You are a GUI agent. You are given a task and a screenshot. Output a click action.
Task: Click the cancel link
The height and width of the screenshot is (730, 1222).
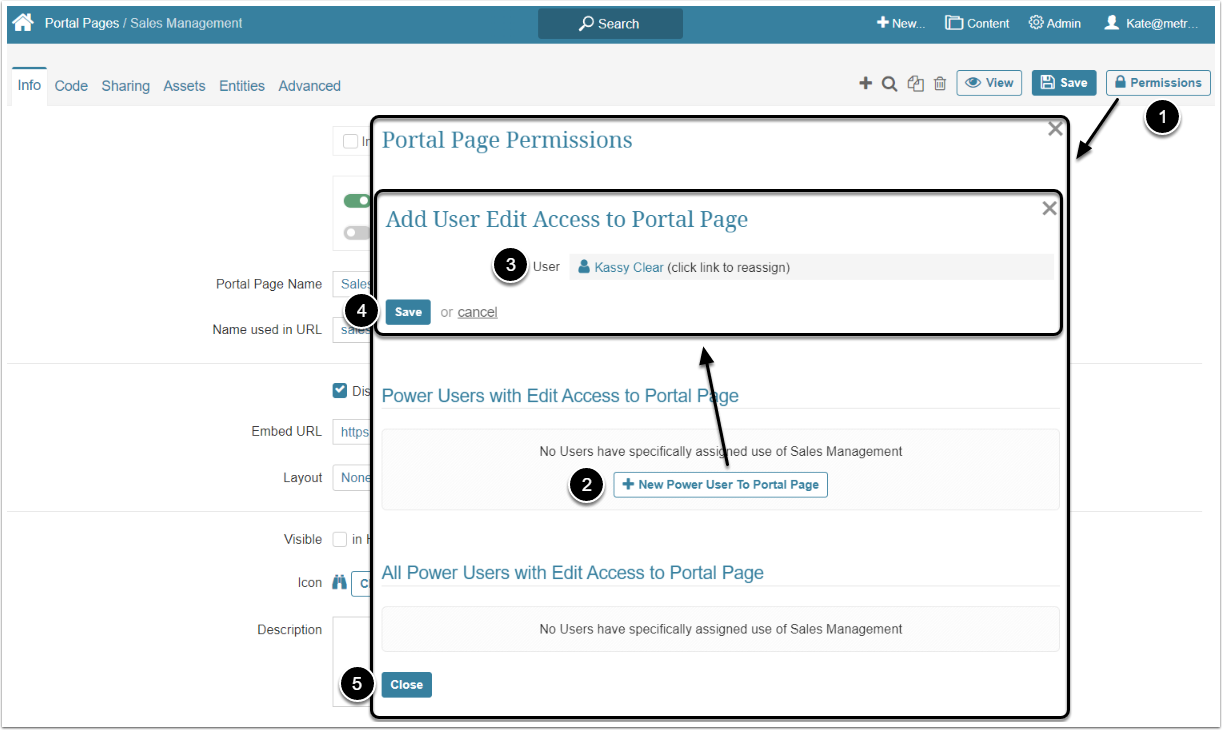[477, 312]
